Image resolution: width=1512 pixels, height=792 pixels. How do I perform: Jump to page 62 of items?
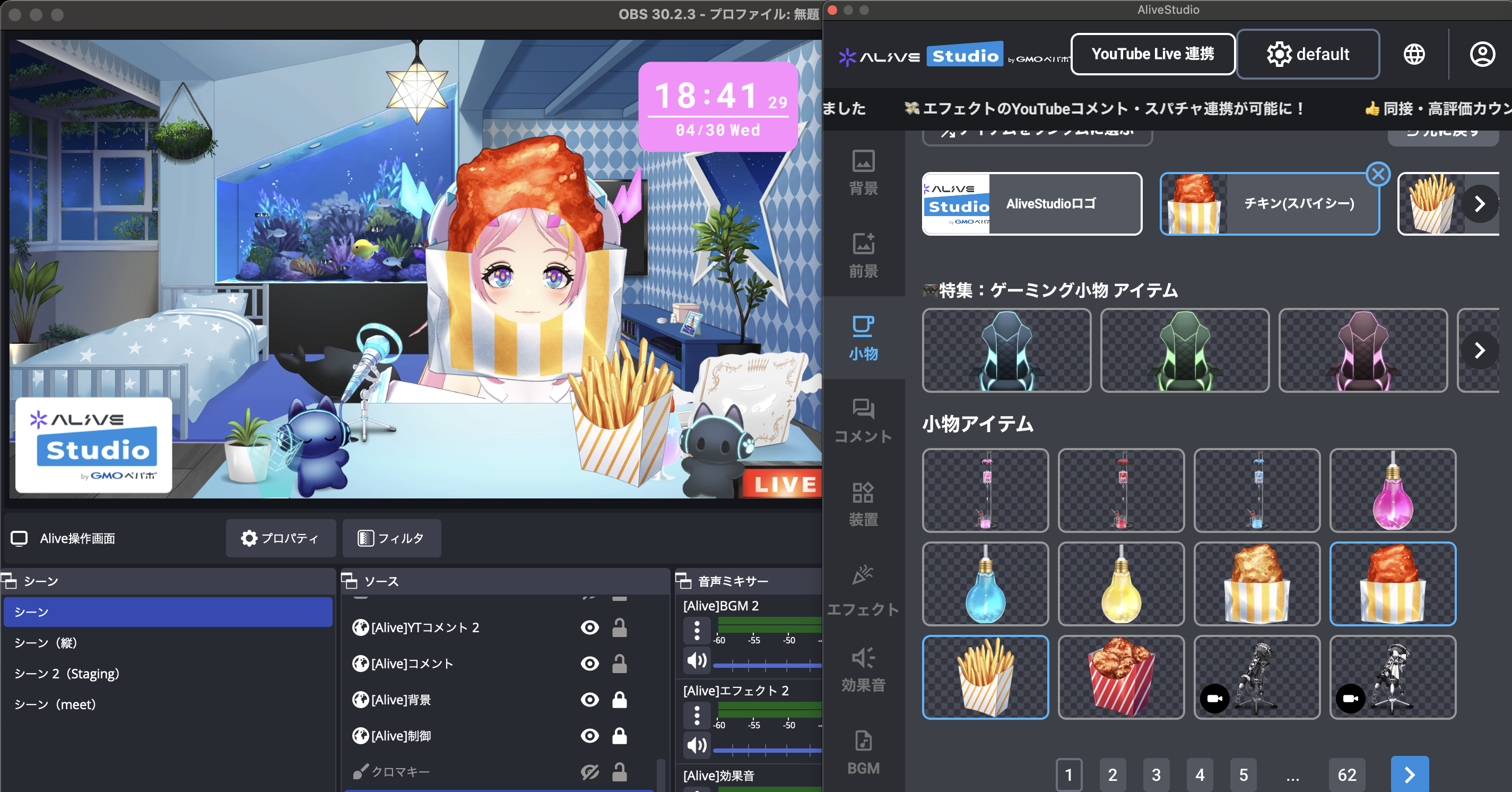[1347, 774]
